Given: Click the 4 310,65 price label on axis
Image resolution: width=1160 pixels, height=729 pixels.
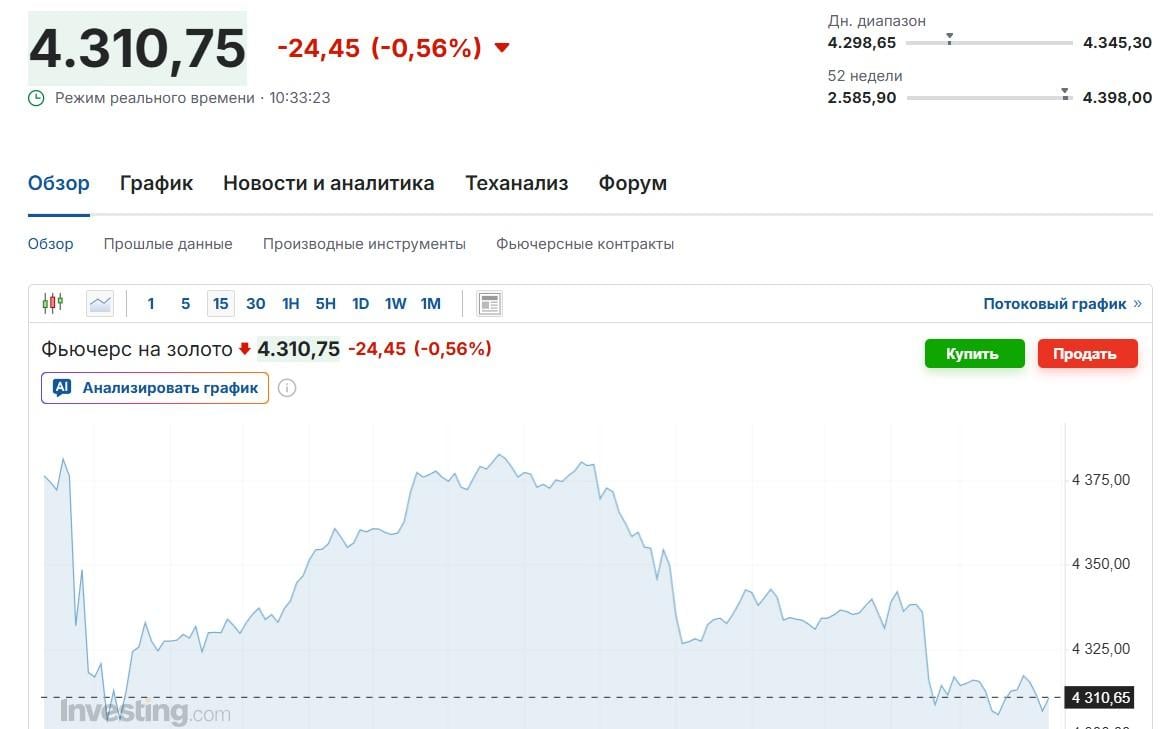Looking at the screenshot, I should (1100, 697).
